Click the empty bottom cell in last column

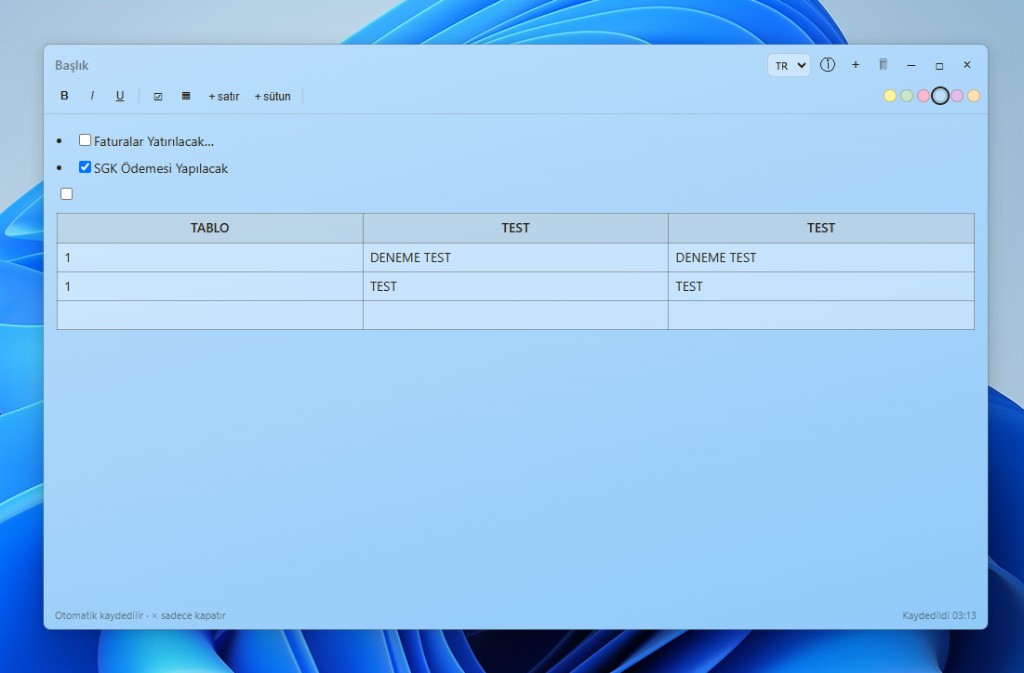[821, 315]
